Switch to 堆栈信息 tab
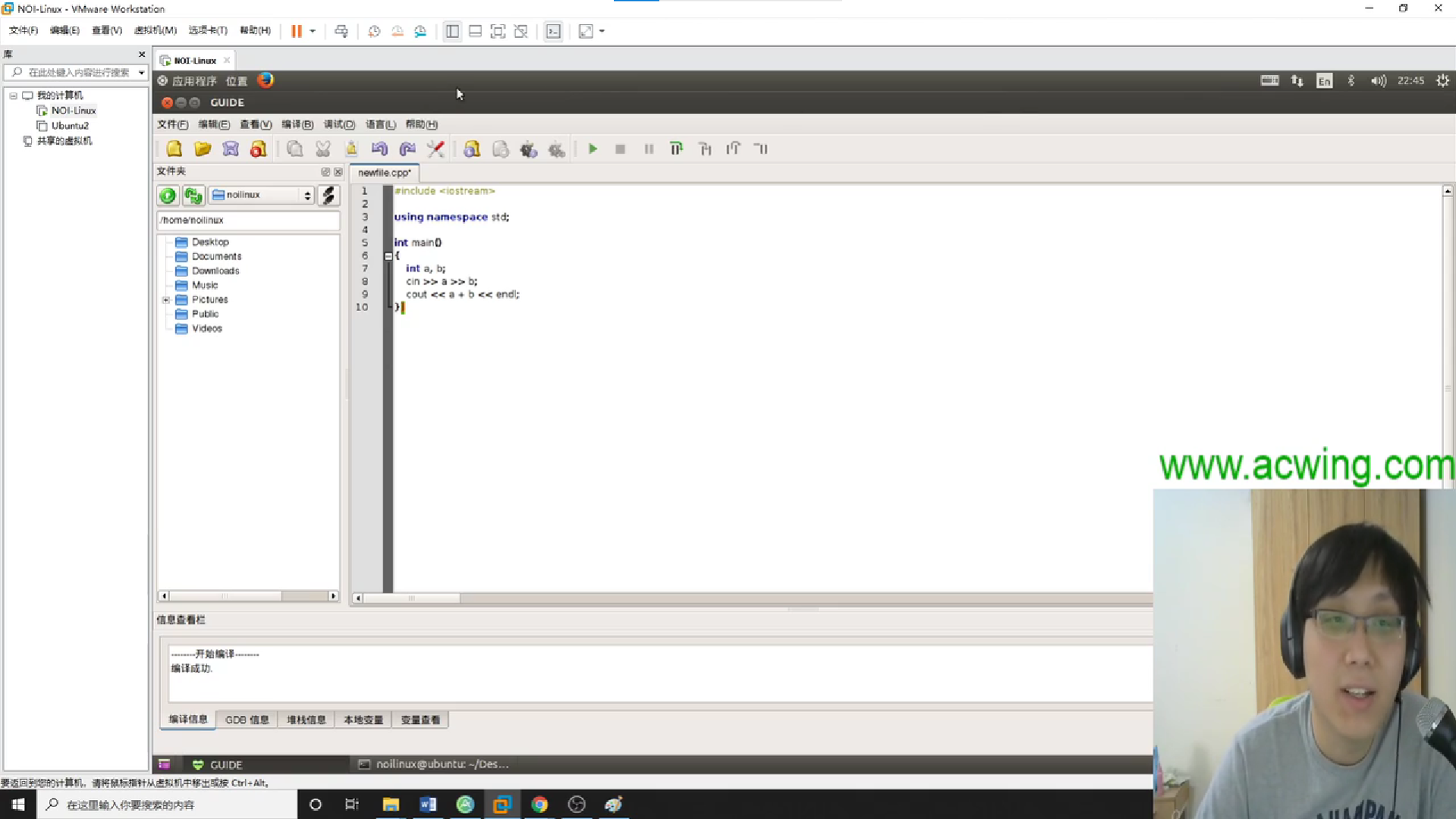This screenshot has width=1456, height=819. (307, 720)
